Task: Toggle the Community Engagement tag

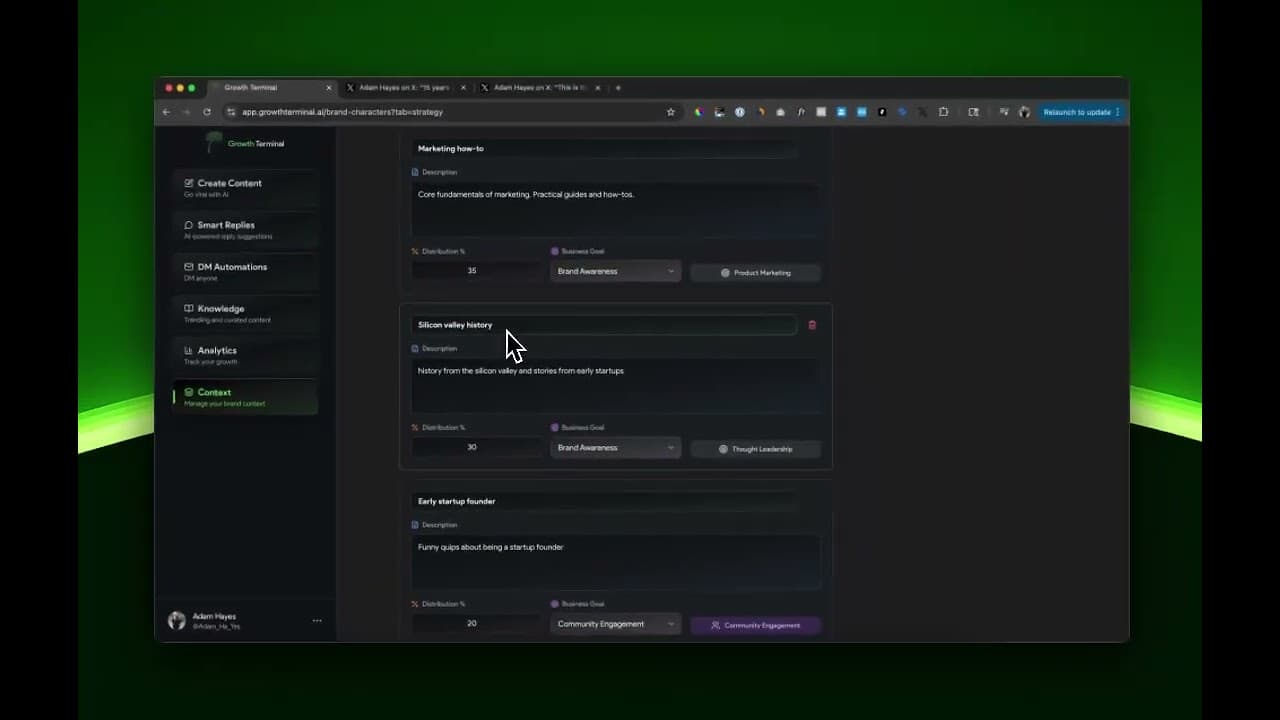Action: (756, 624)
